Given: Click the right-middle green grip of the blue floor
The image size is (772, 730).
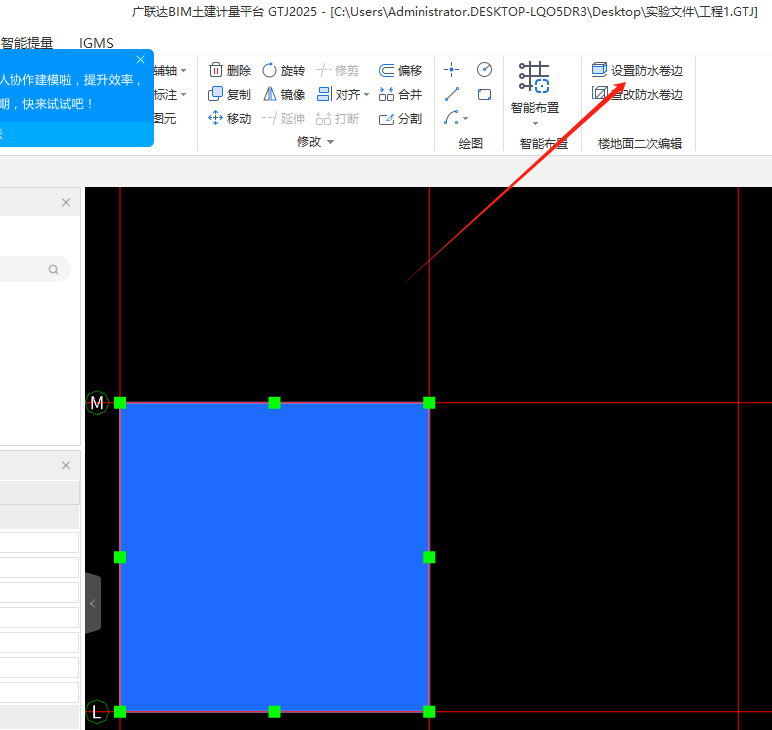Looking at the screenshot, I should tap(429, 557).
